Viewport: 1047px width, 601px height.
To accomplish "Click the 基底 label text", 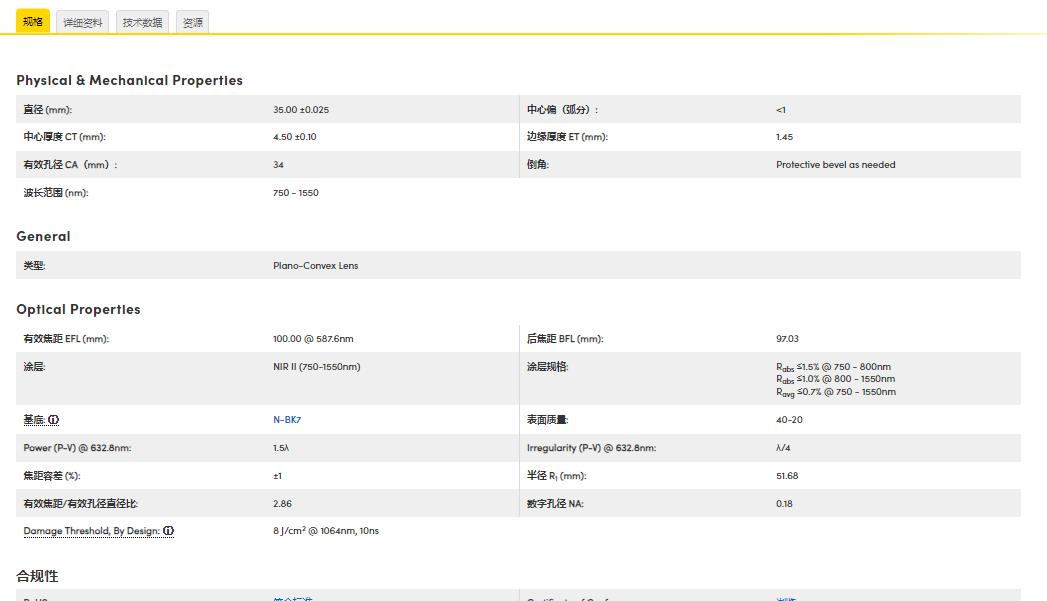I will (x=34, y=420).
